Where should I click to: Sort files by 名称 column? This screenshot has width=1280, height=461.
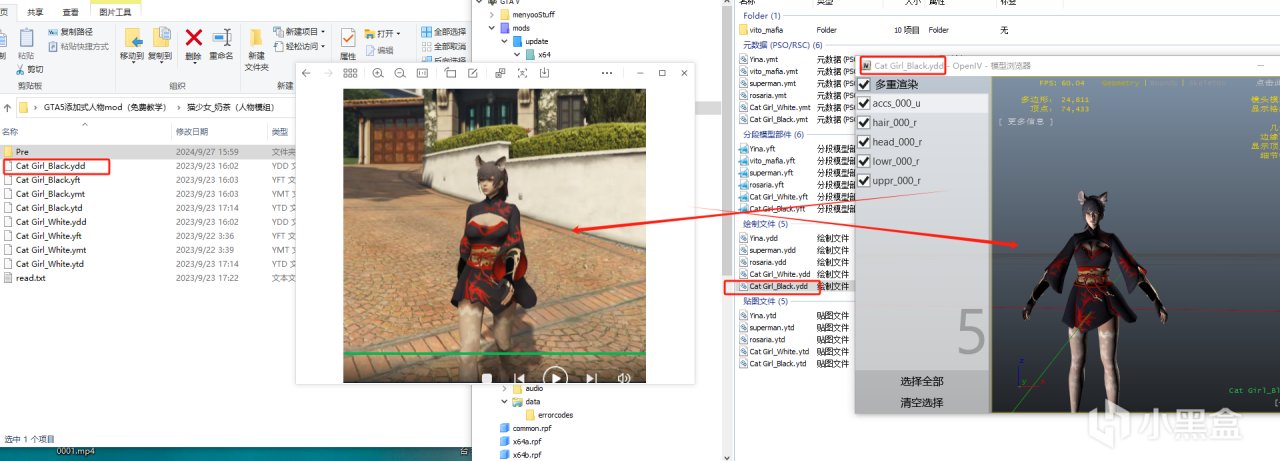coord(10,132)
